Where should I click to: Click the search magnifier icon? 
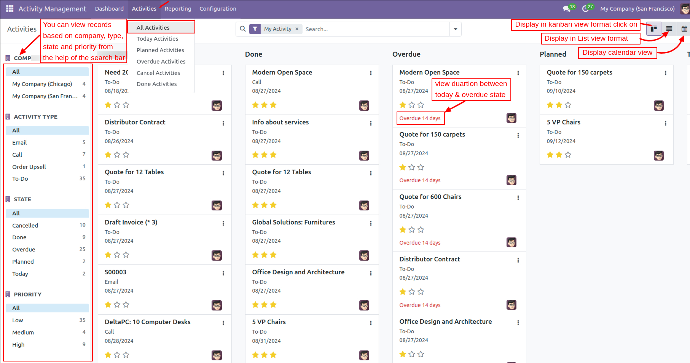tap(242, 29)
